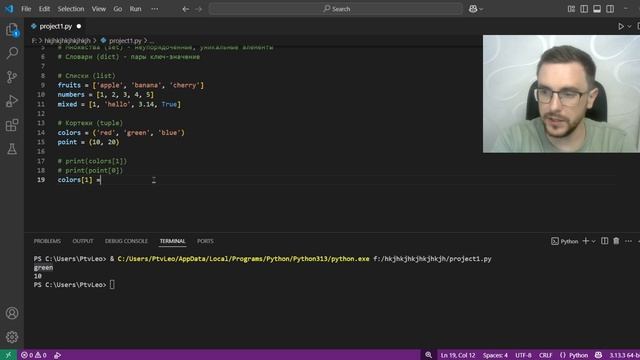Expand the run button dropdown arrow
The height and width of the screenshot is (360, 640).
(x=629, y=27)
